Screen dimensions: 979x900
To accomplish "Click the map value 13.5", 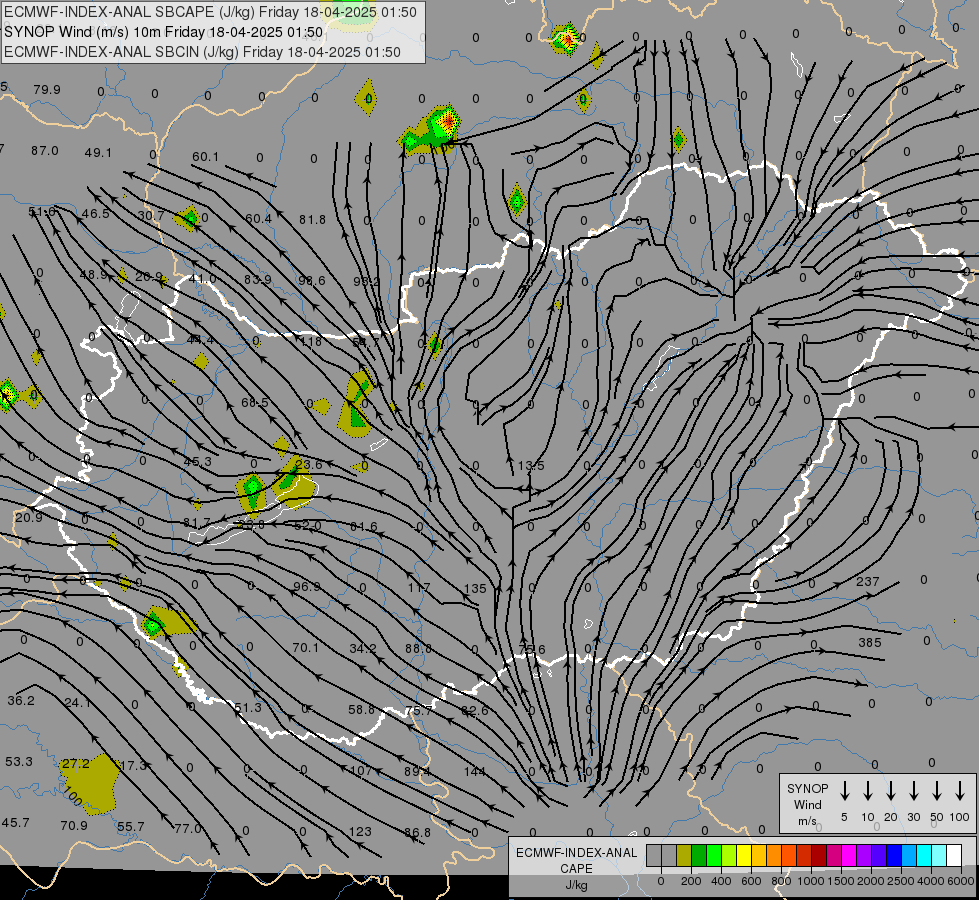I will pyautogui.click(x=531, y=466).
